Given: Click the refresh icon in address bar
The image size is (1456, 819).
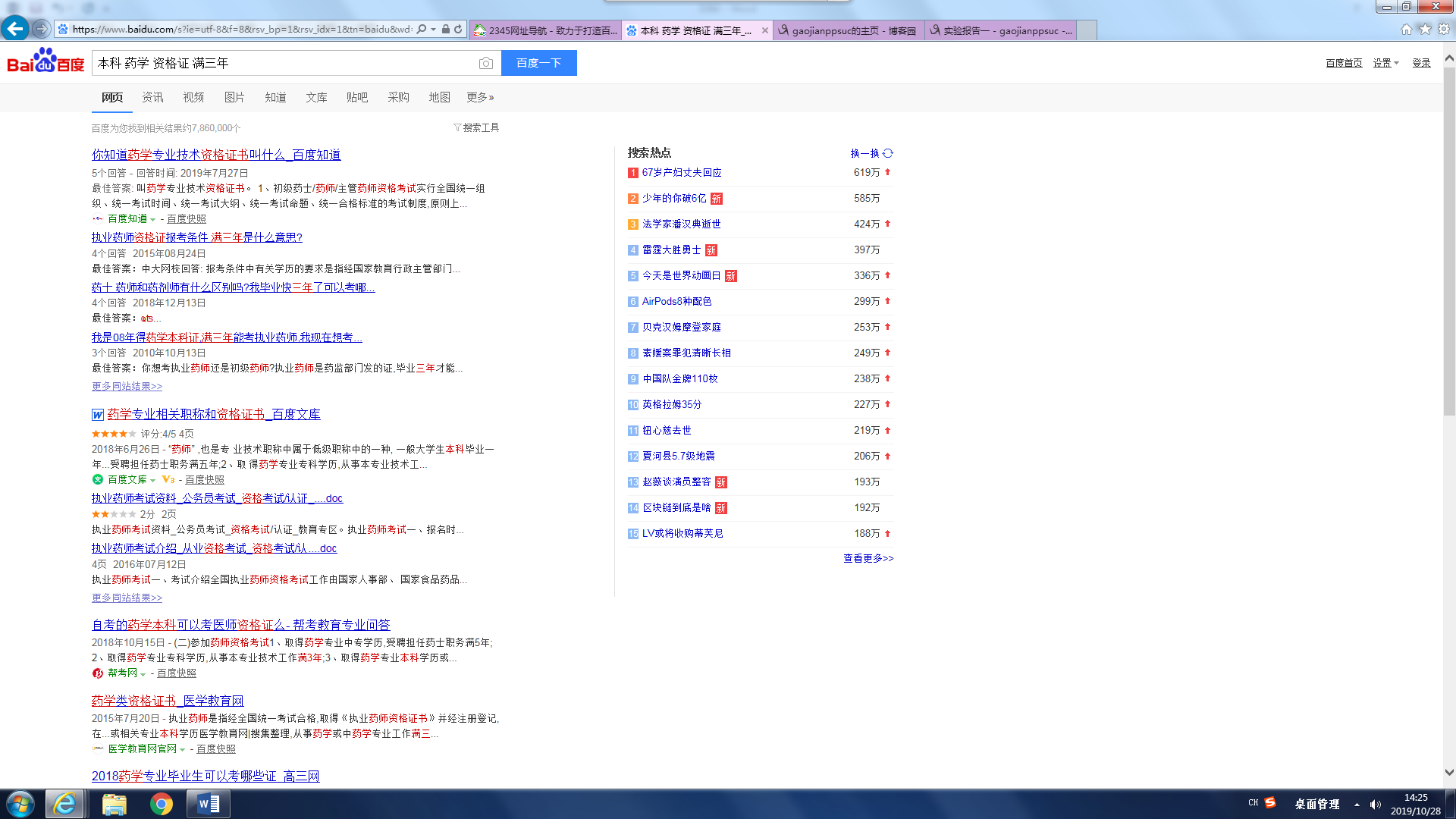Looking at the screenshot, I should 458,30.
